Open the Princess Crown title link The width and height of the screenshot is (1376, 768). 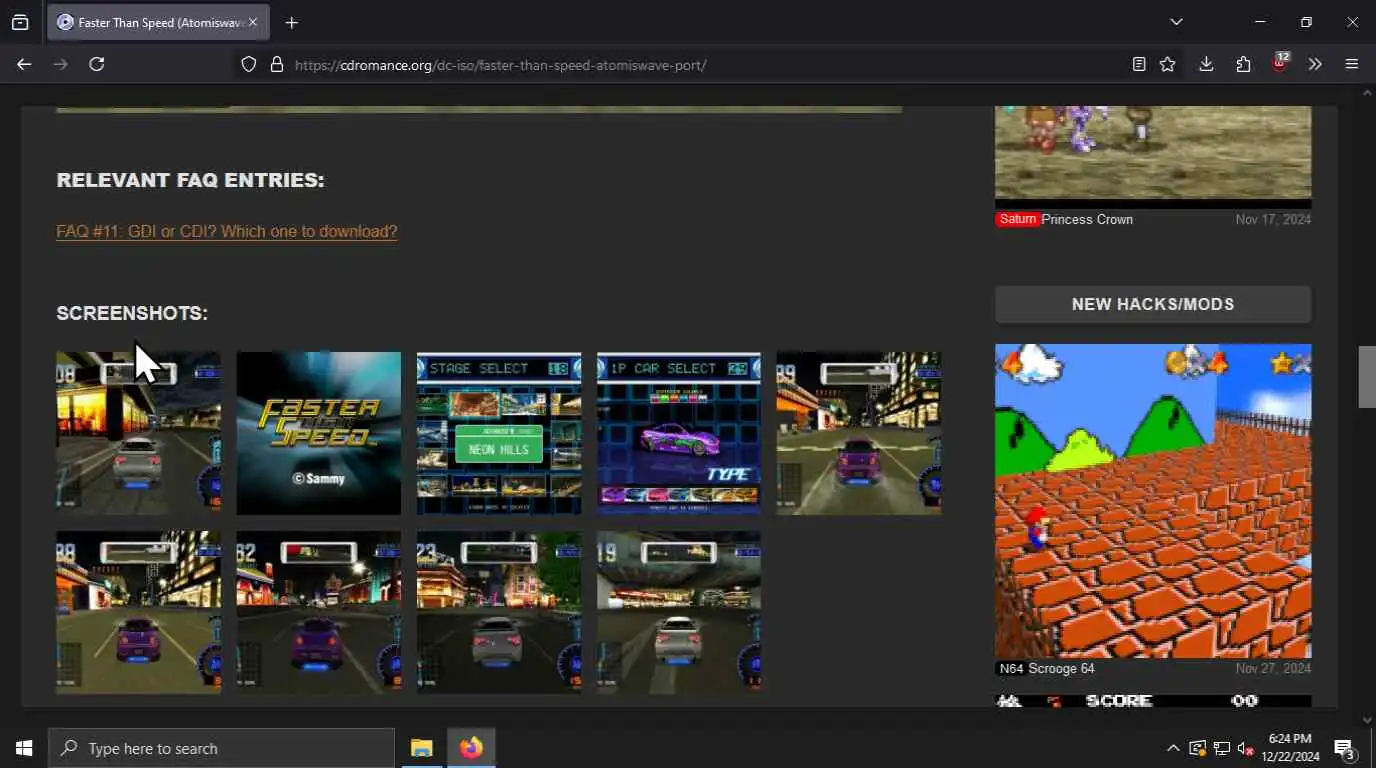click(1087, 219)
